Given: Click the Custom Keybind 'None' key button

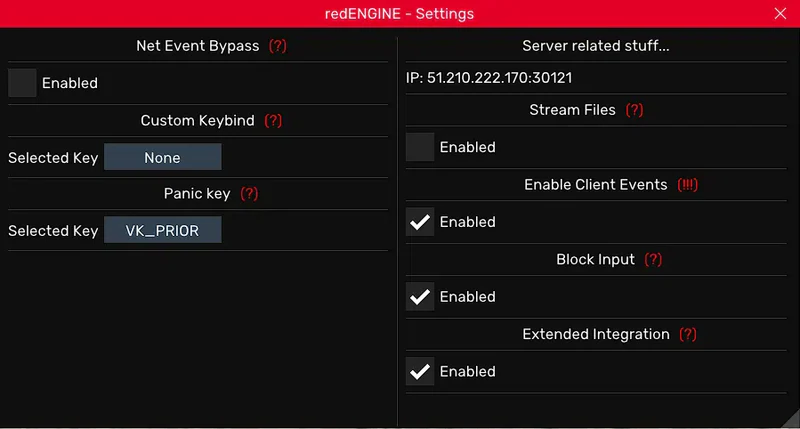Looking at the screenshot, I should [162, 158].
